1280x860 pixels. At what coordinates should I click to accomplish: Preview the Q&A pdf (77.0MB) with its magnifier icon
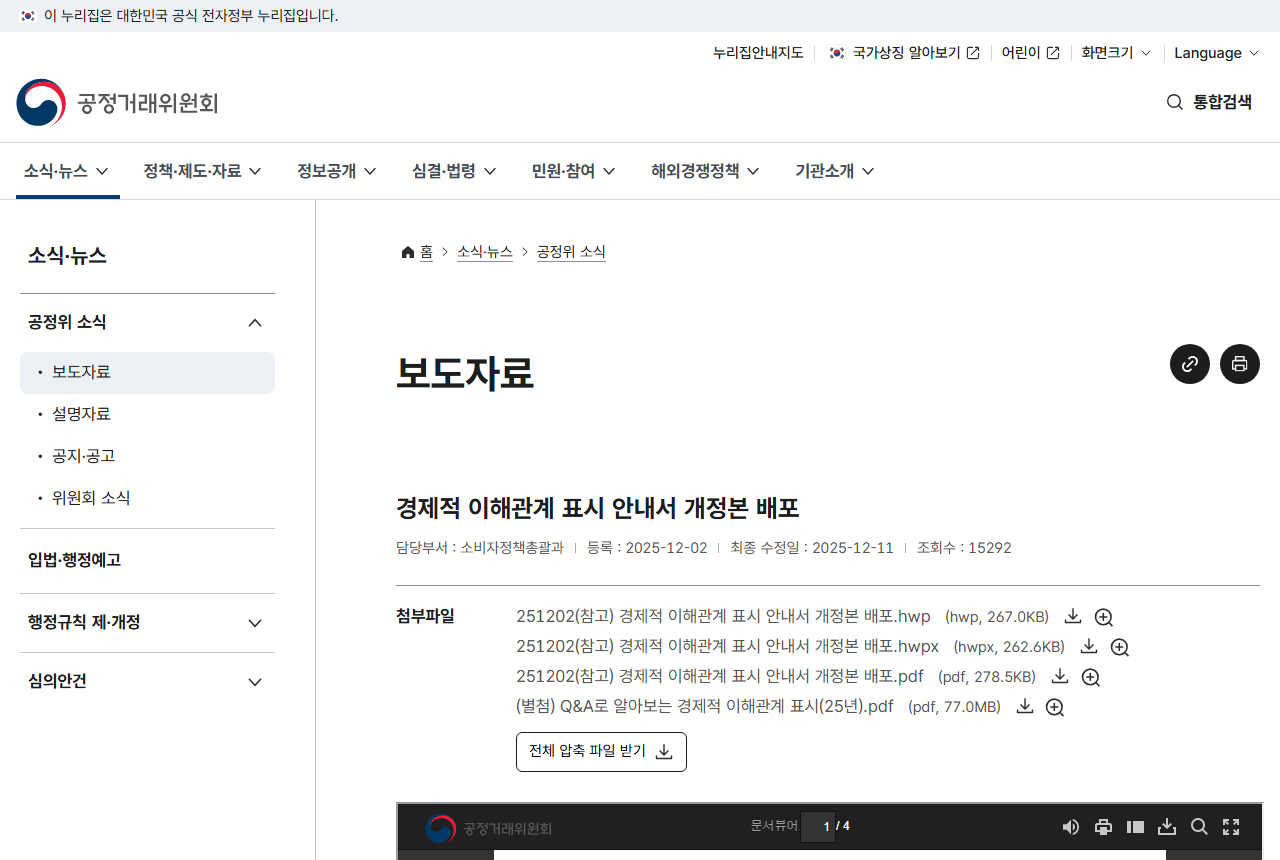coord(1055,707)
